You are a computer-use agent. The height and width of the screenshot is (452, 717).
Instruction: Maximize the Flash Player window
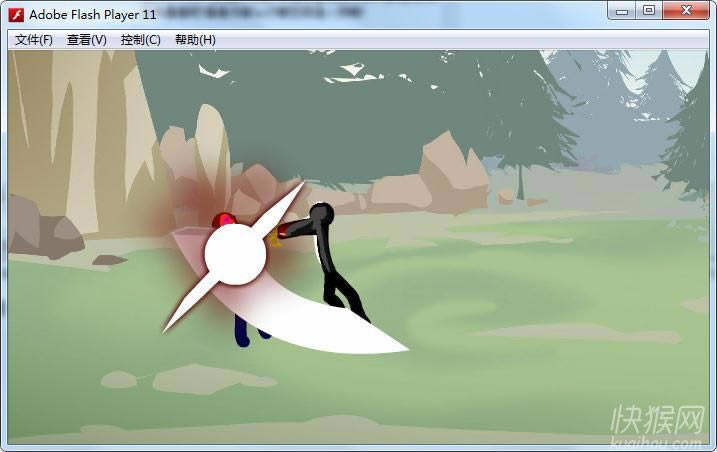click(649, 11)
